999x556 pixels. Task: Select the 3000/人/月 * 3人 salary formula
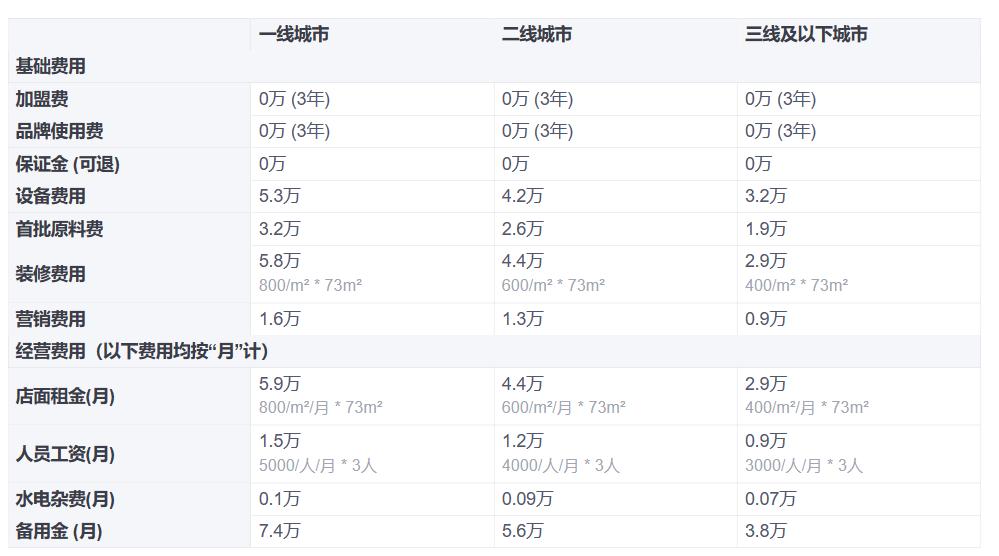[803, 465]
